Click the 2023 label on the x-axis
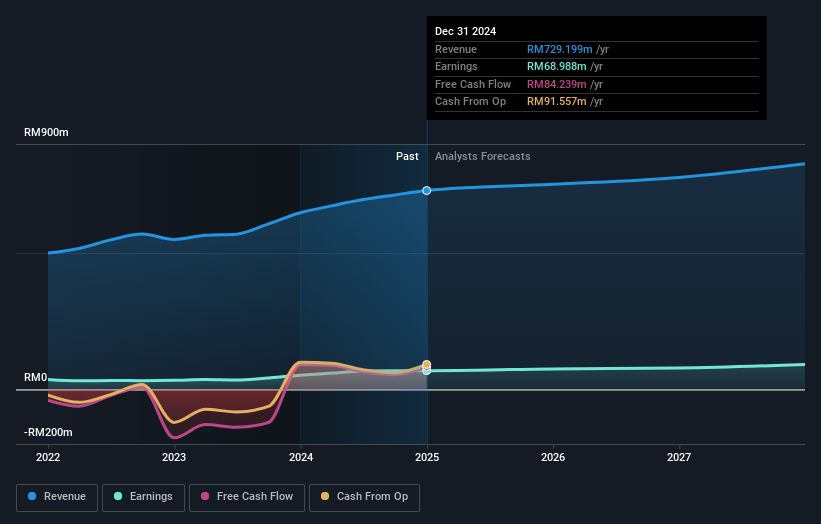This screenshot has width=821, height=524. click(174, 457)
